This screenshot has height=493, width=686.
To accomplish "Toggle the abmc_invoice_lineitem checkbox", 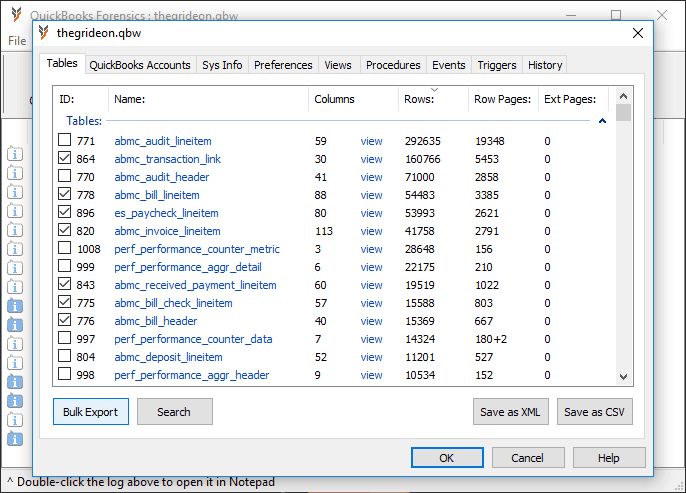I will click(64, 230).
